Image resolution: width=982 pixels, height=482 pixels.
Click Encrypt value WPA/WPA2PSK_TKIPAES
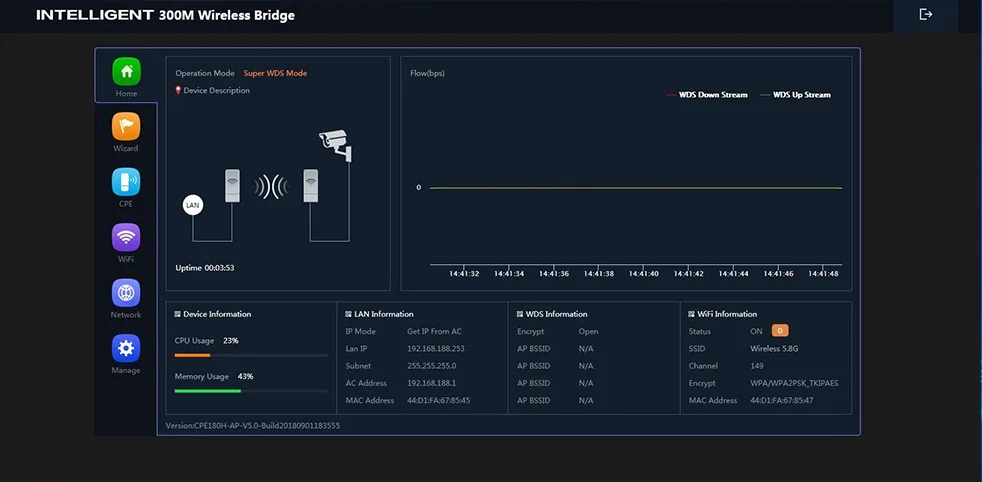pos(794,383)
